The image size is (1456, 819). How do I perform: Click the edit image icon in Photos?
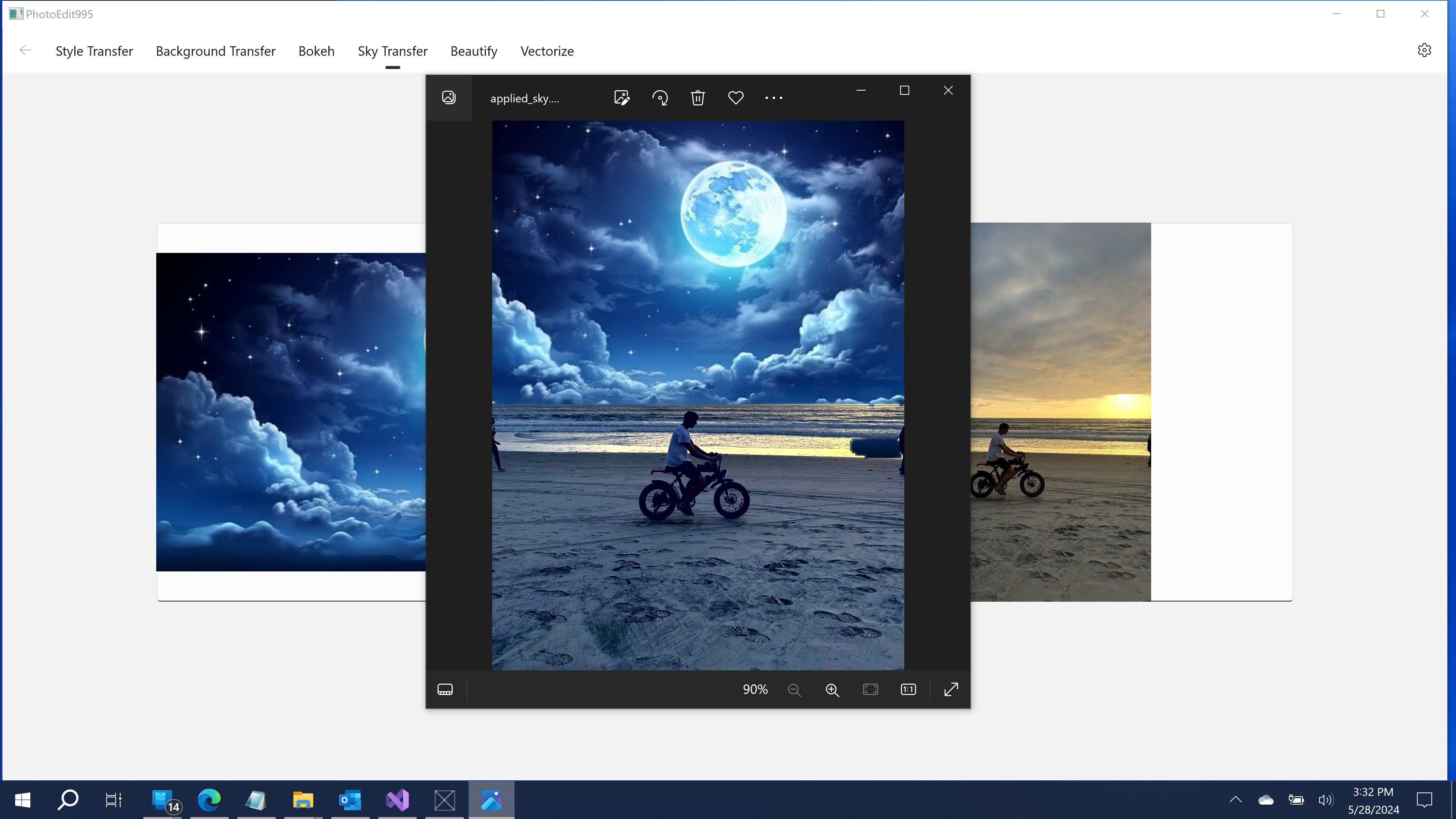point(622,98)
